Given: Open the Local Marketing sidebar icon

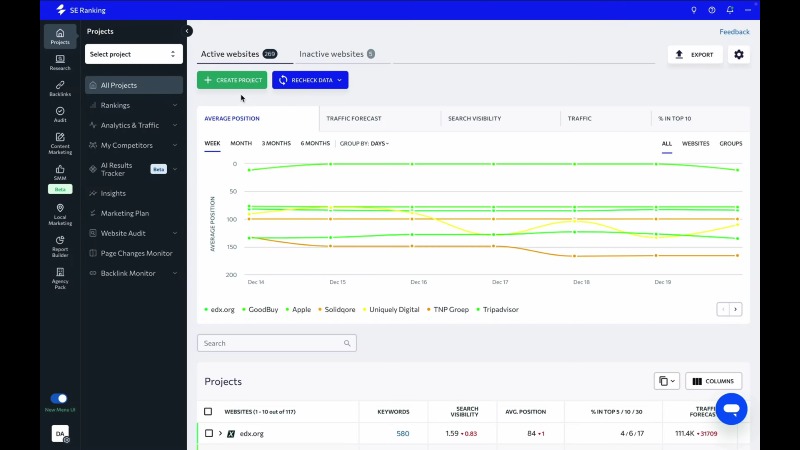Looking at the screenshot, I should pyautogui.click(x=60, y=214).
